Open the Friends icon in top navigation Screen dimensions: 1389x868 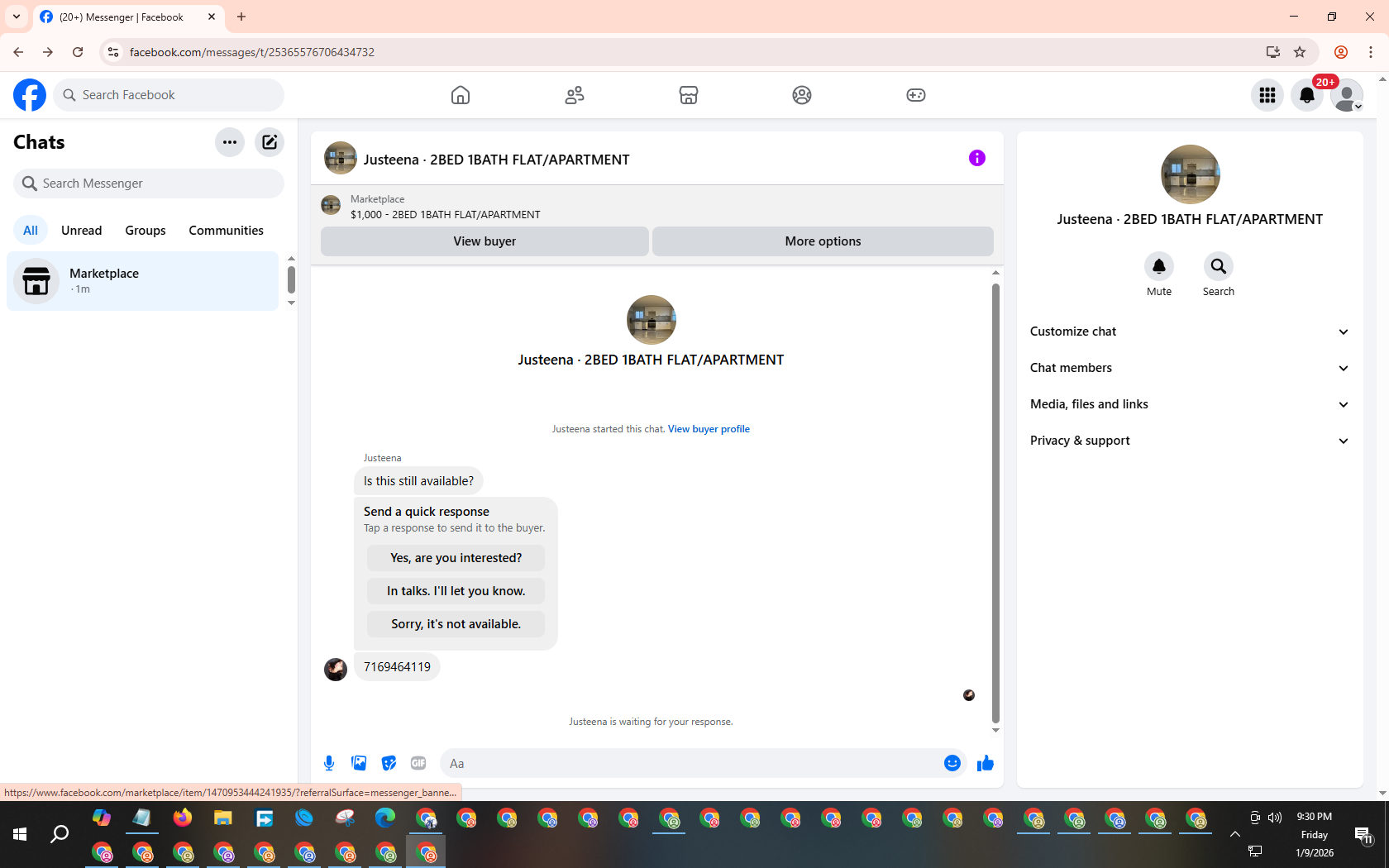tap(575, 95)
